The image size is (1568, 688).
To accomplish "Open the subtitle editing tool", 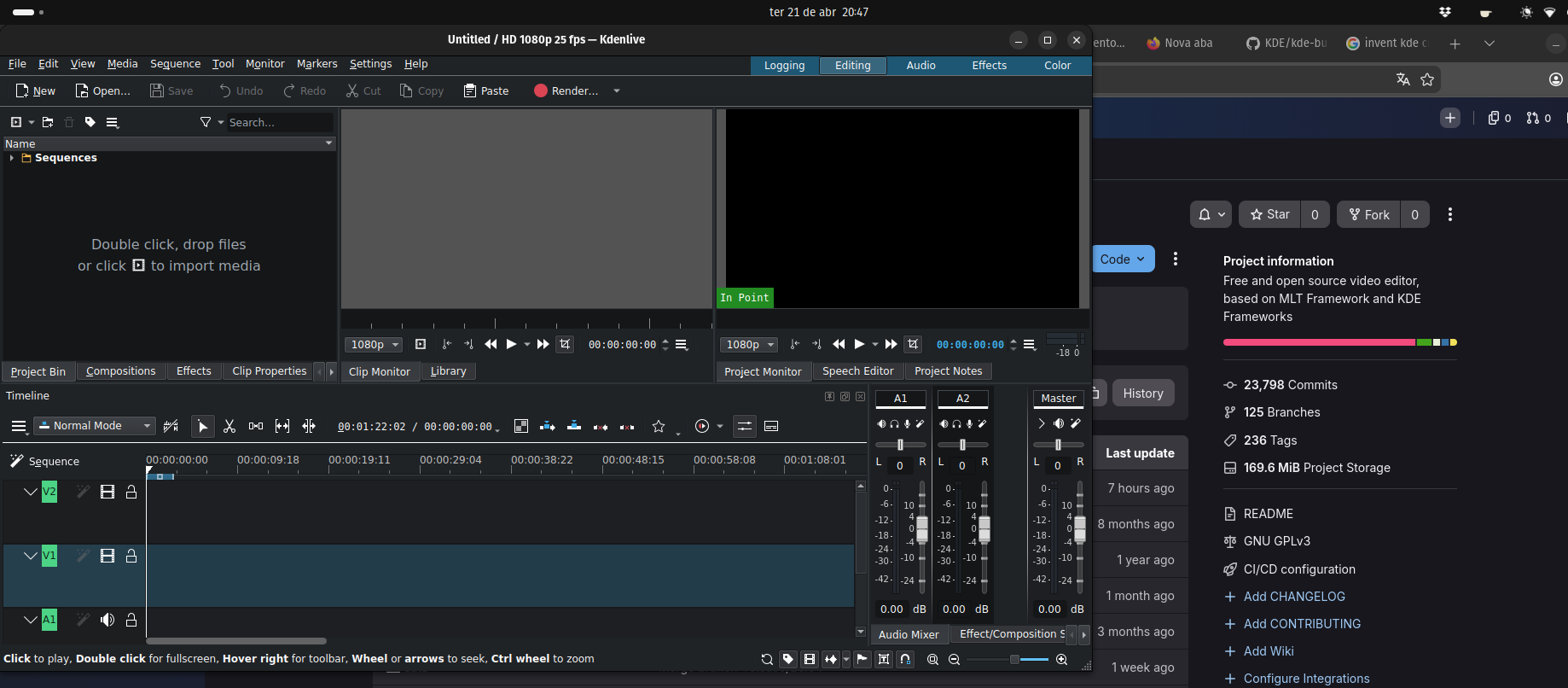I will click(771, 426).
